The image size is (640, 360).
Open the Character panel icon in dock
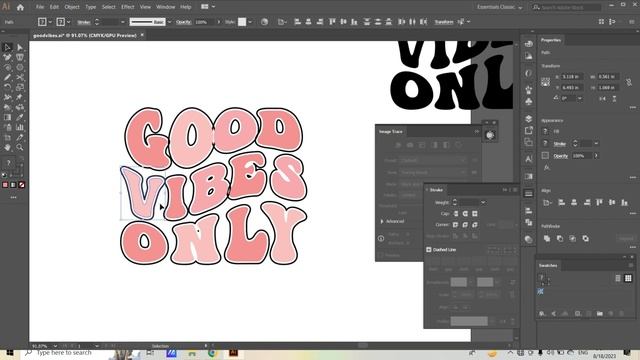click(x=529, y=159)
